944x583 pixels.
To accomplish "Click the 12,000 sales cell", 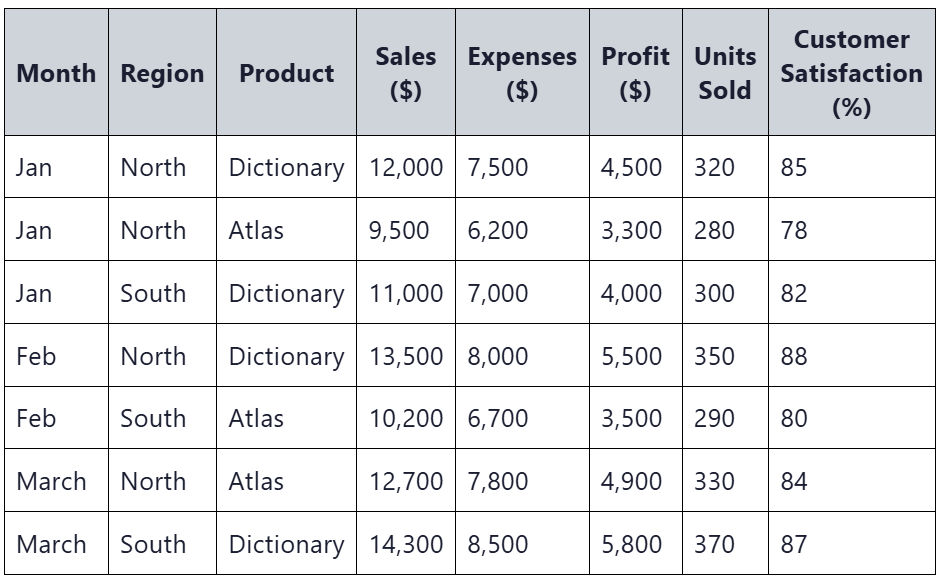I will tap(406, 167).
